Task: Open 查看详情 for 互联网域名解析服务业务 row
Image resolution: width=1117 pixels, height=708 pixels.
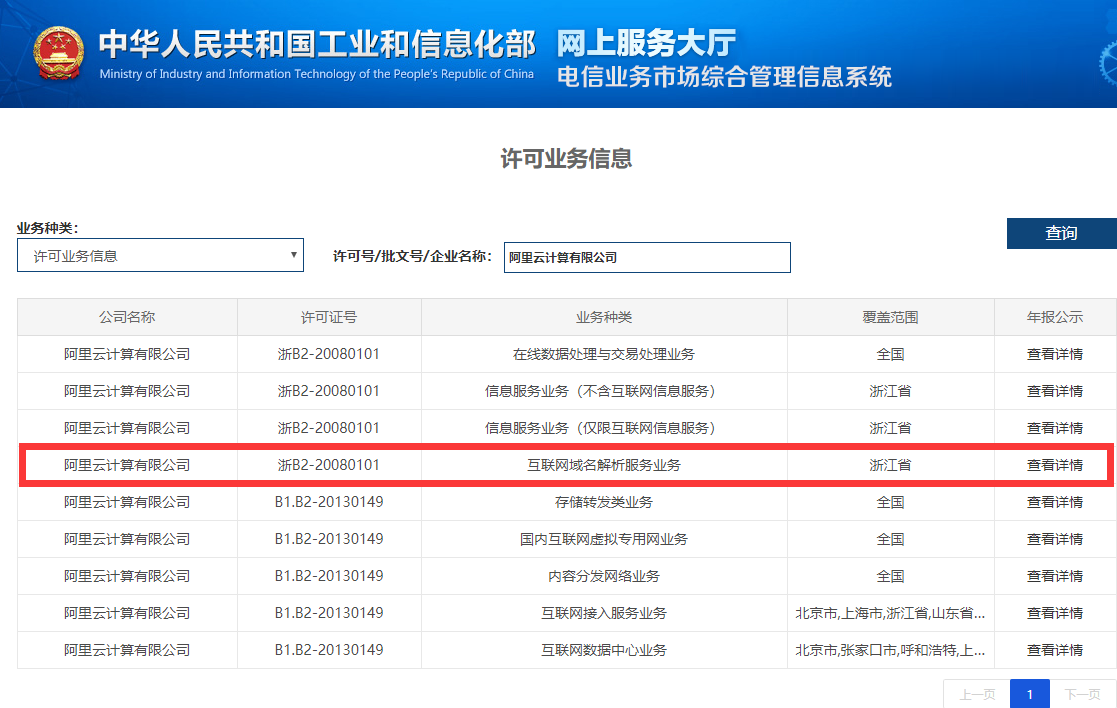Action: click(1054, 465)
